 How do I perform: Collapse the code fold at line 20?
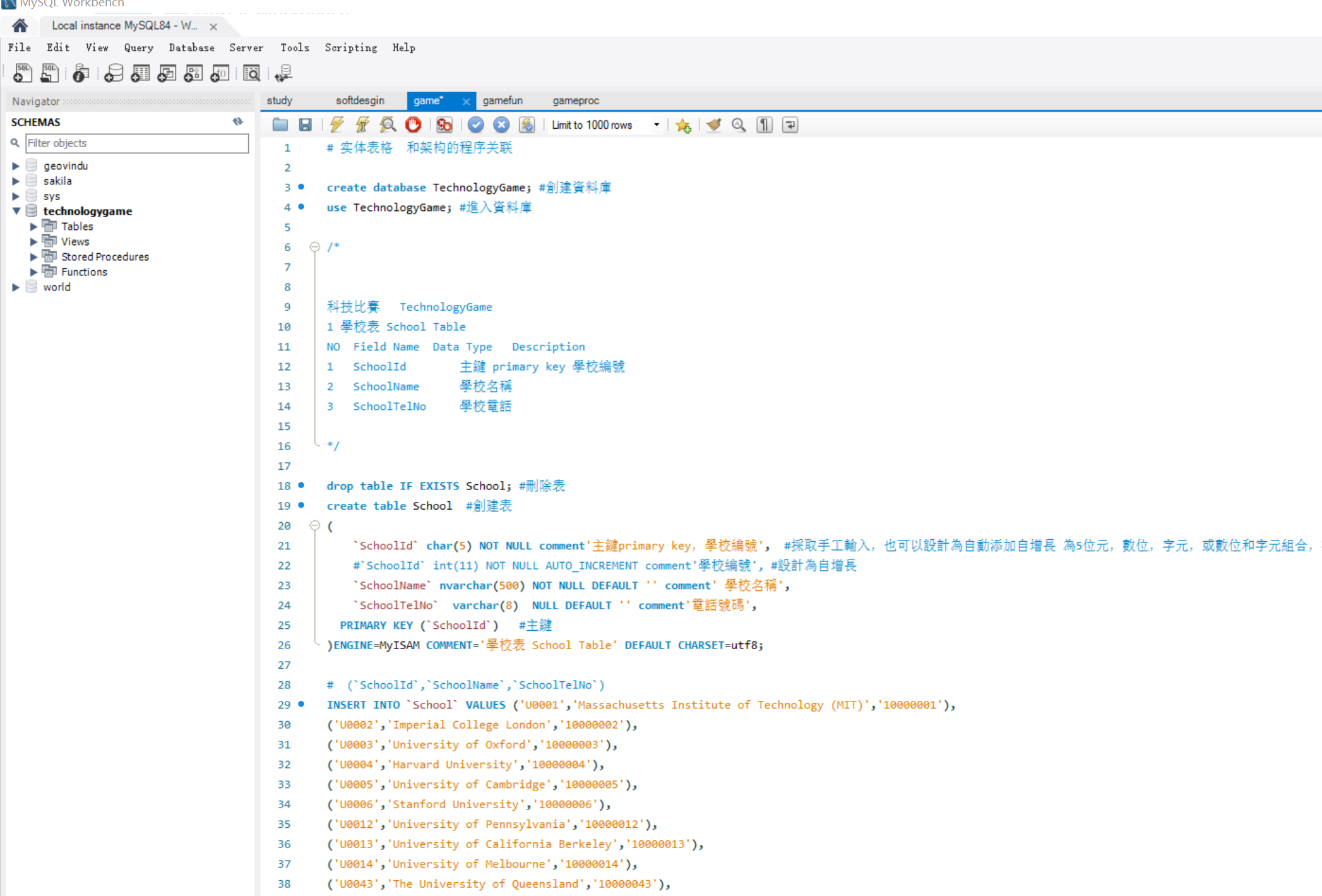[x=314, y=525]
